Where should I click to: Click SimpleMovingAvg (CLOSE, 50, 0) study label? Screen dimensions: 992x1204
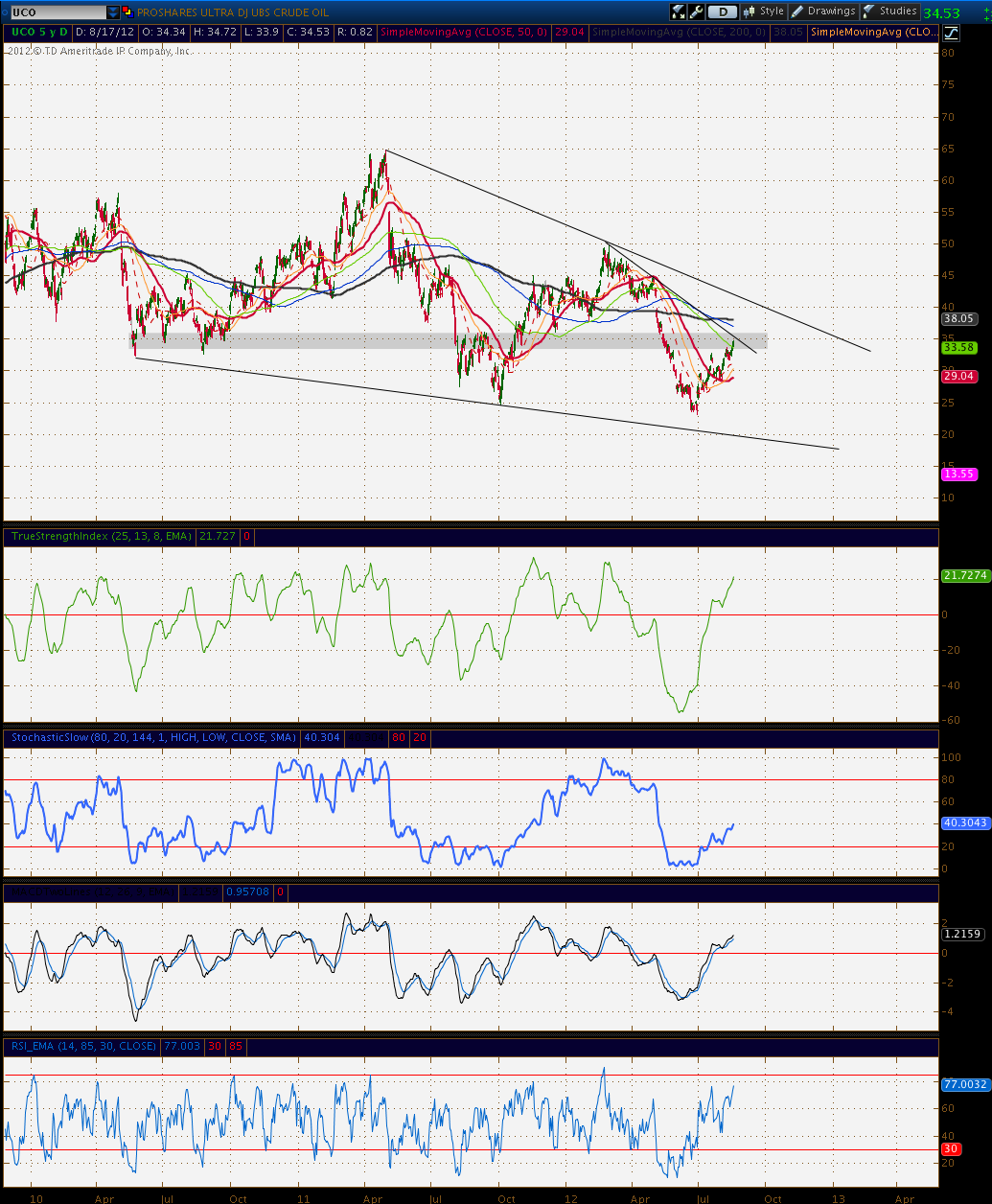(465, 33)
